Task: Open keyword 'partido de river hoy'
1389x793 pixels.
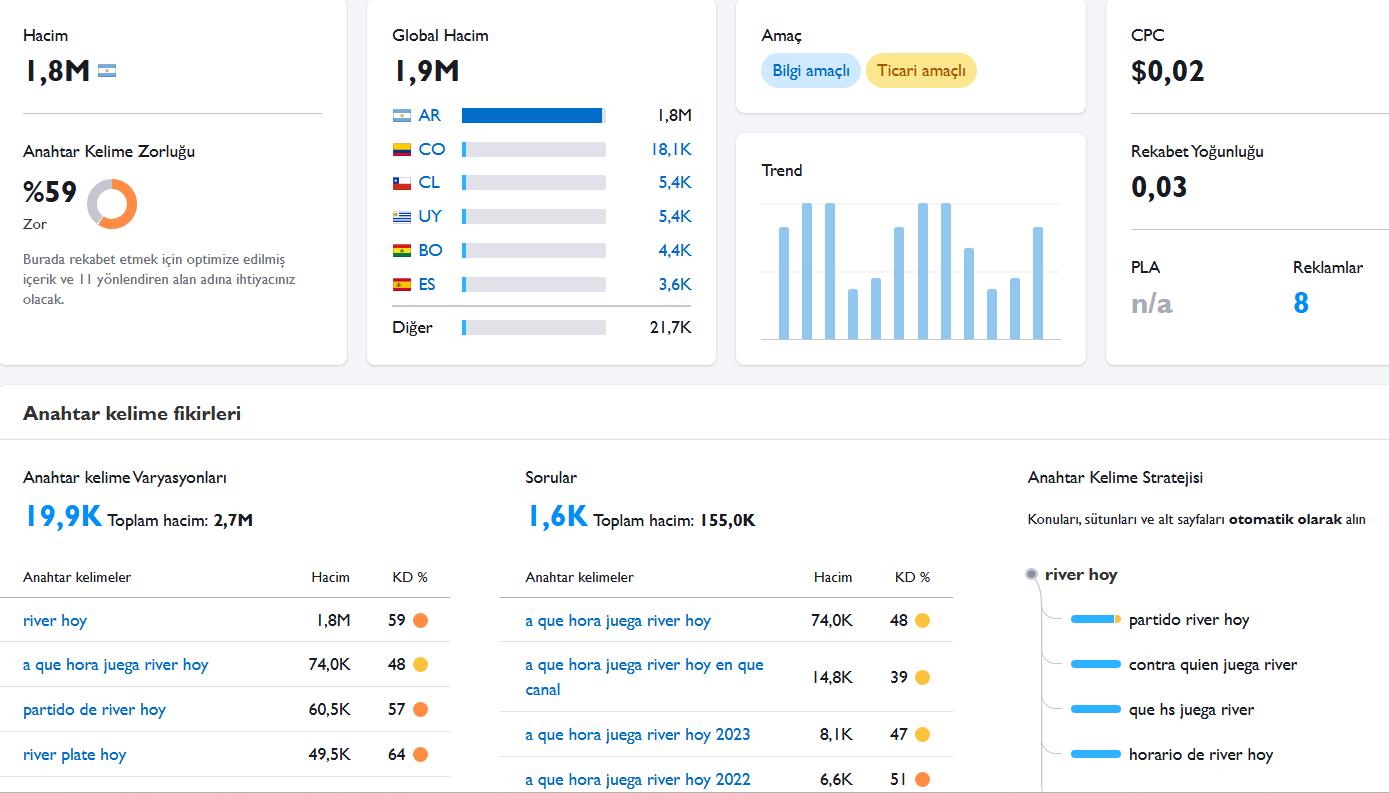Action: click(94, 710)
